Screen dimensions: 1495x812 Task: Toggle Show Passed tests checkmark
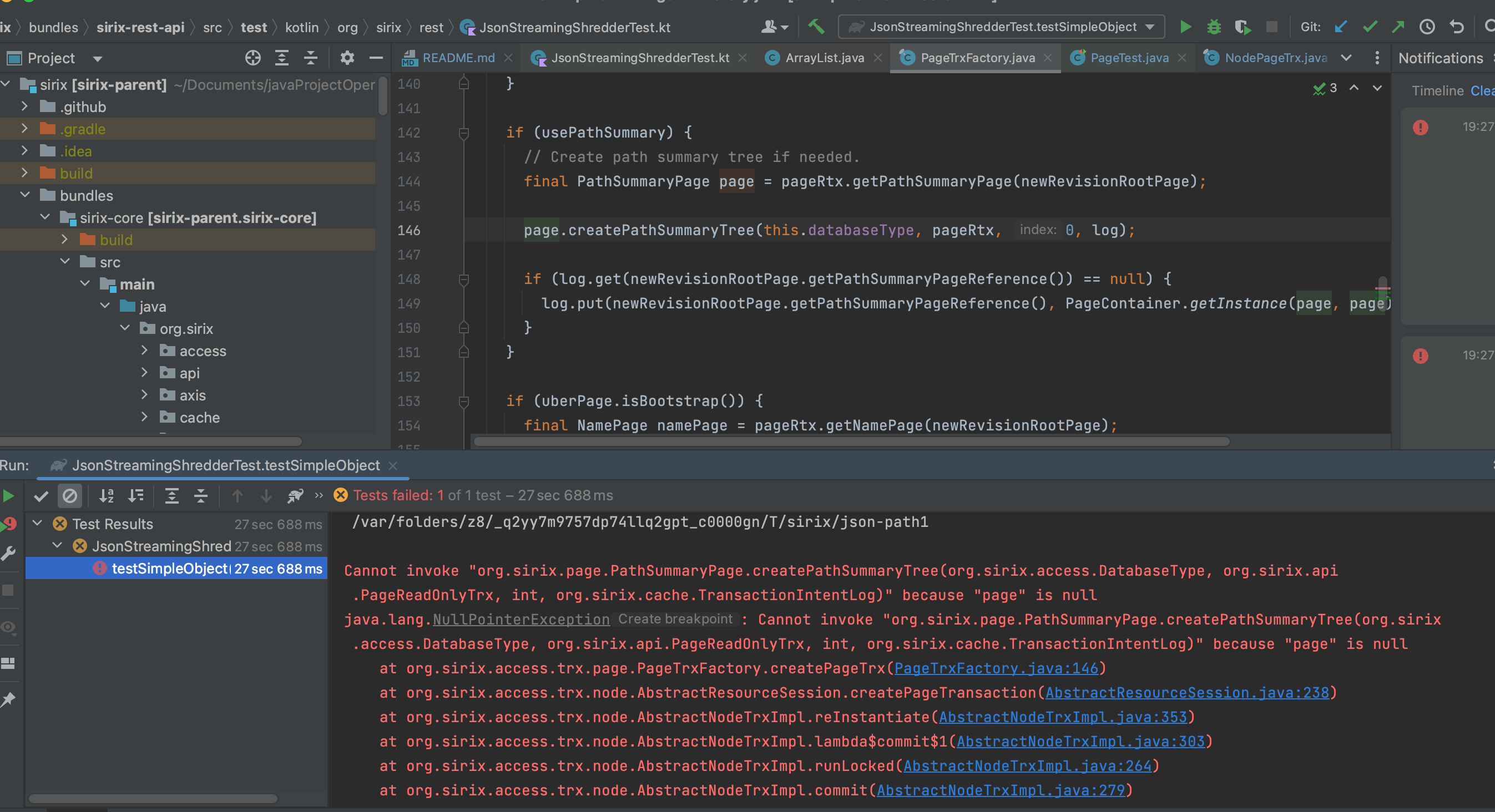pos(41,496)
